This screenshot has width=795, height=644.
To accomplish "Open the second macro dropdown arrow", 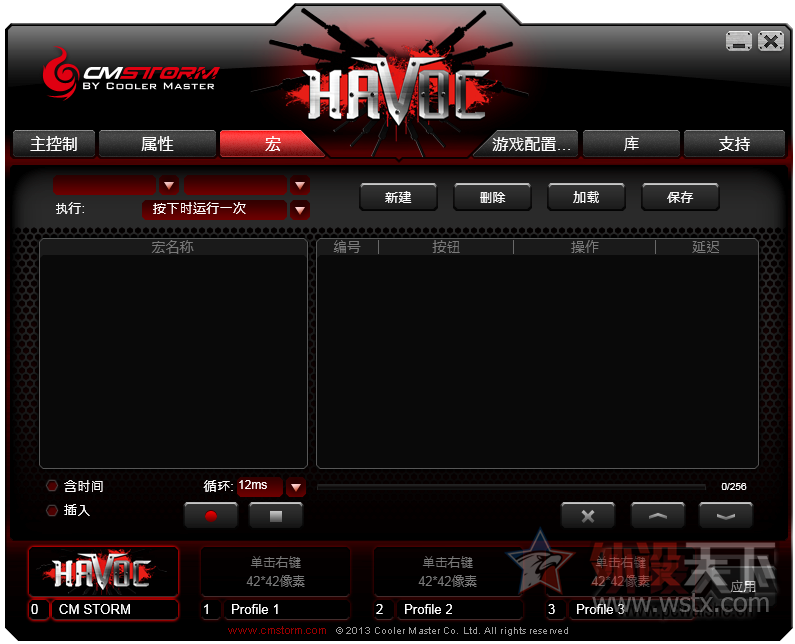I will [300, 185].
